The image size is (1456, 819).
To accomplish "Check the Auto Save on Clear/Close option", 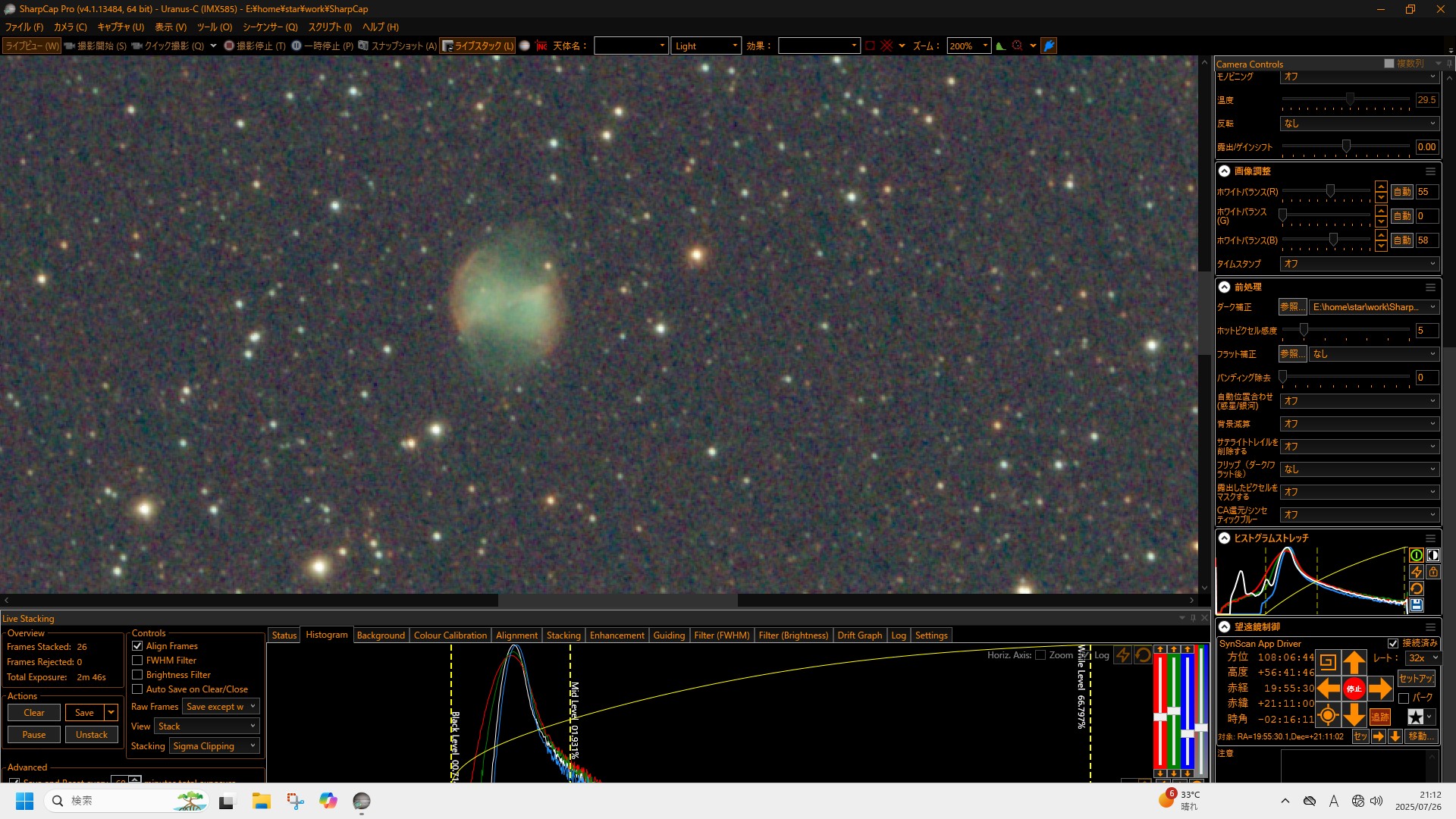I will (x=137, y=689).
